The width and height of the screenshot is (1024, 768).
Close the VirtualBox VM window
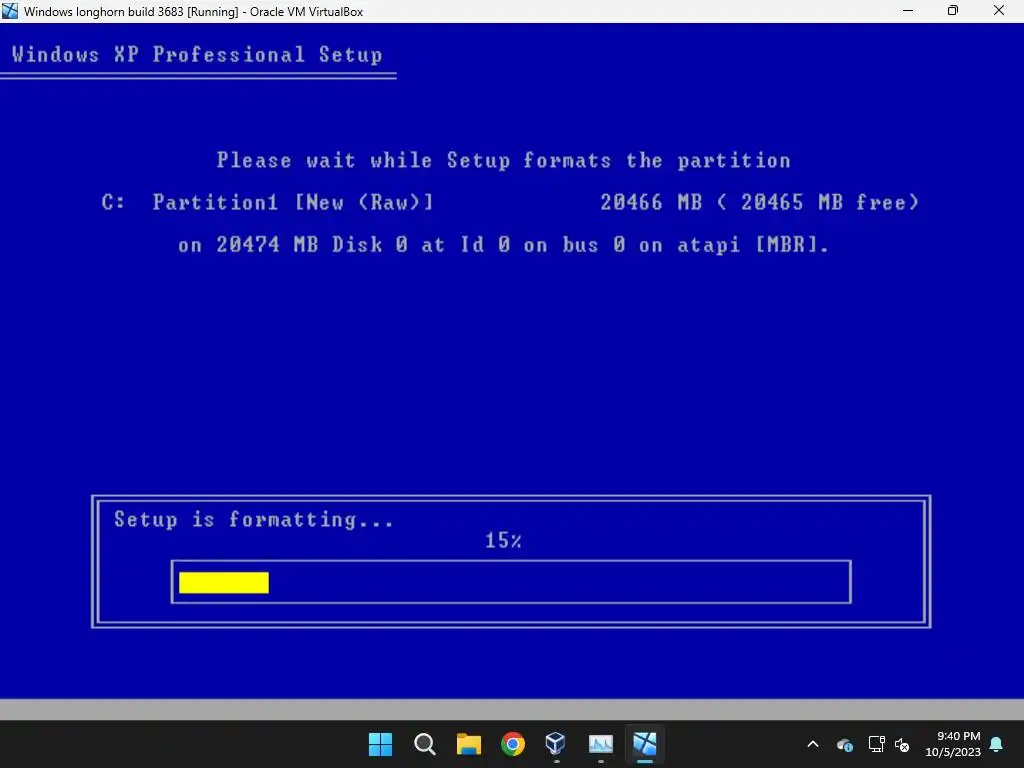coord(999,11)
